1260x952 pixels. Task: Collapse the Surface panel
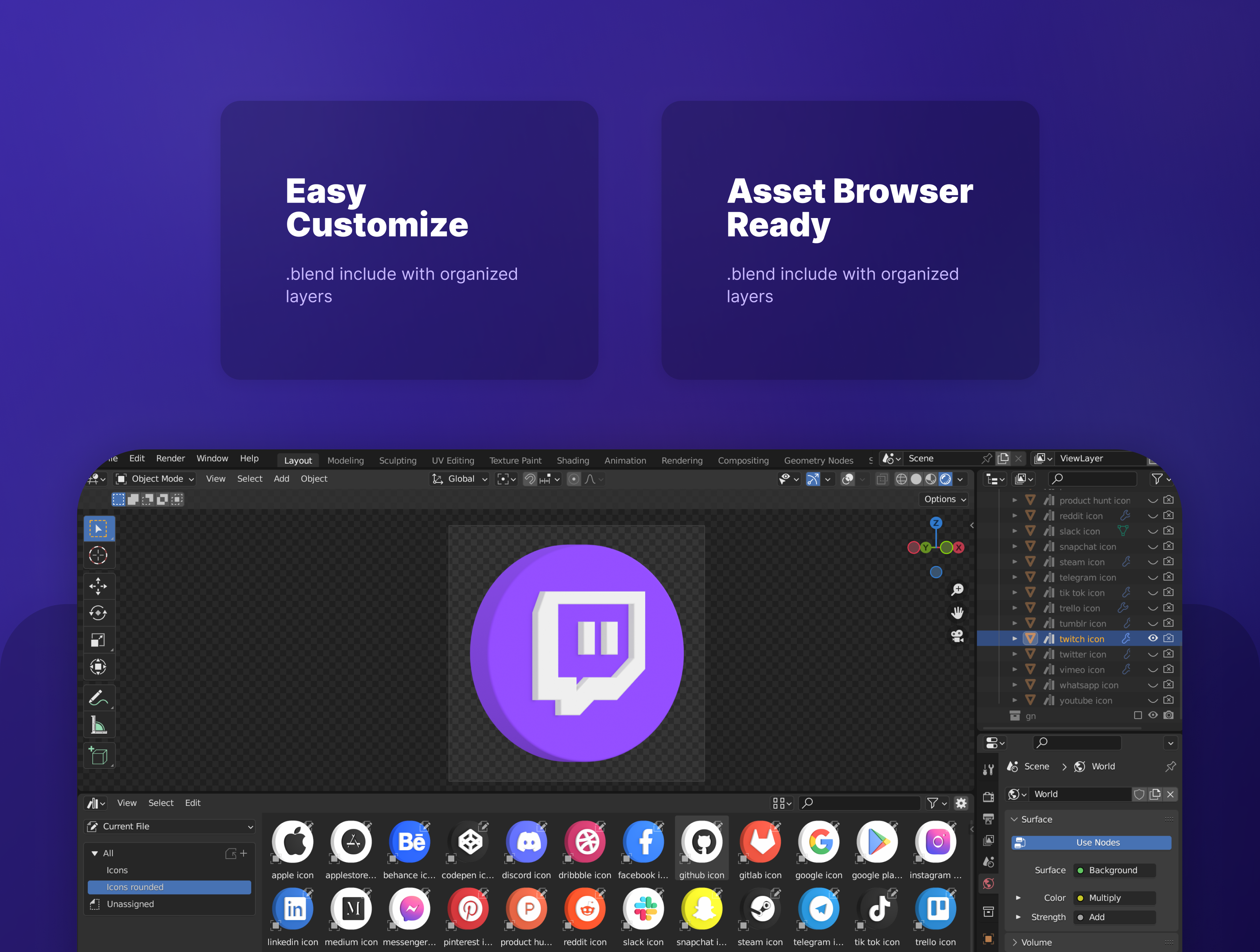click(1015, 819)
